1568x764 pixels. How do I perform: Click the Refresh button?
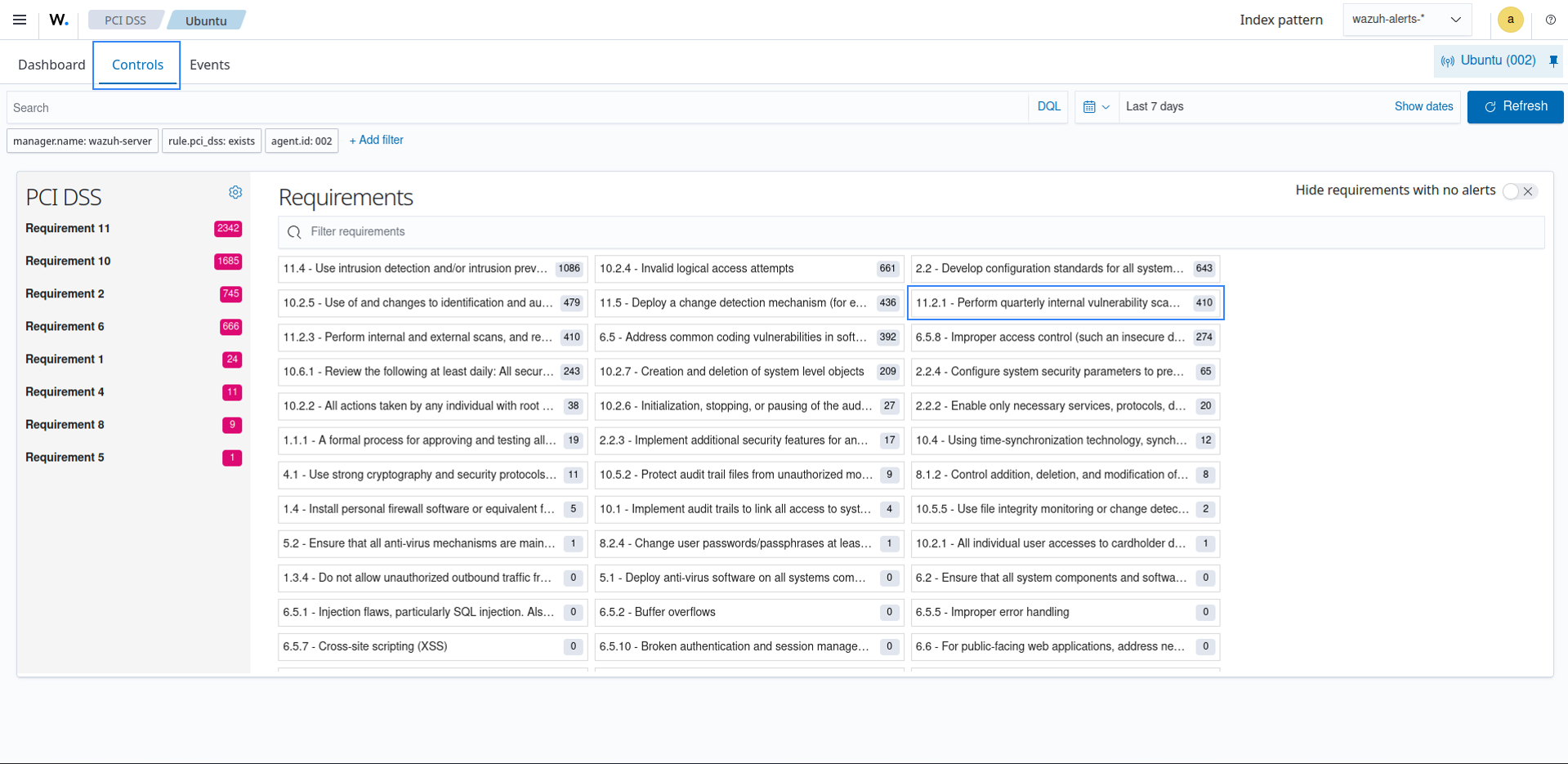(x=1515, y=107)
